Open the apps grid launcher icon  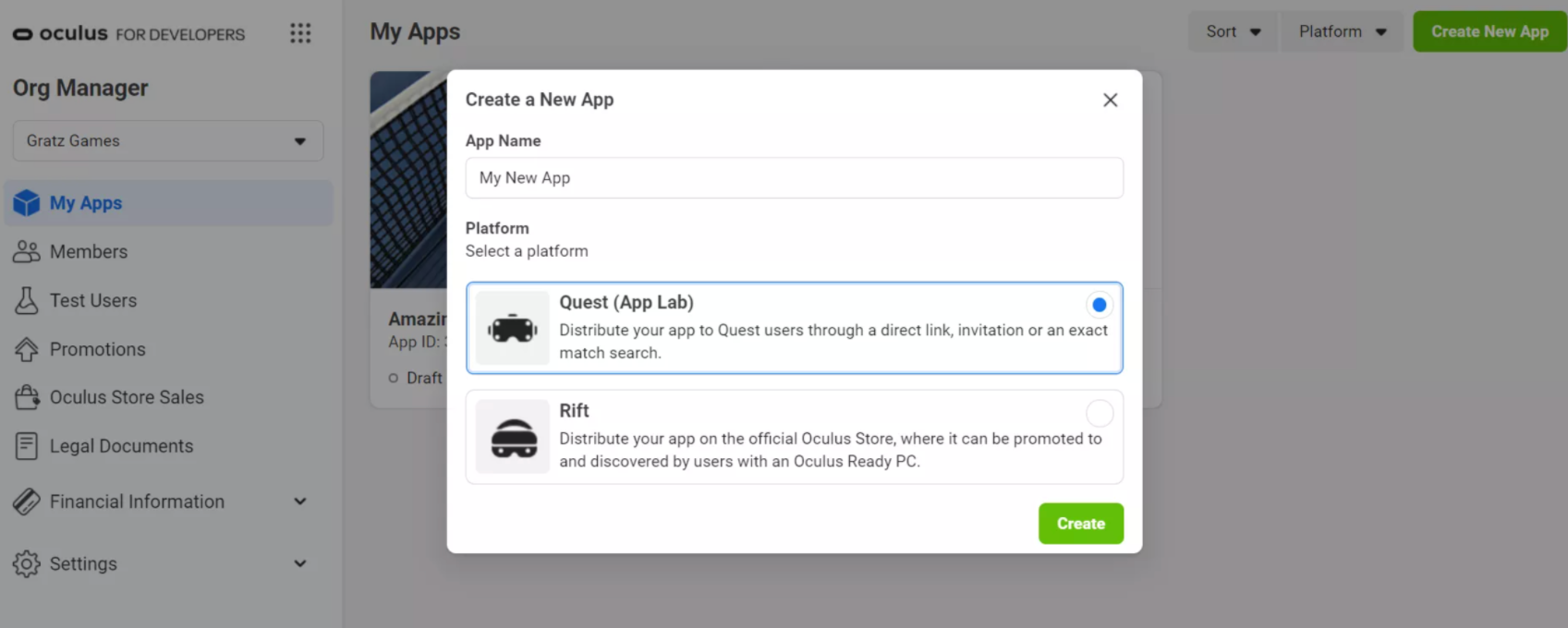300,33
